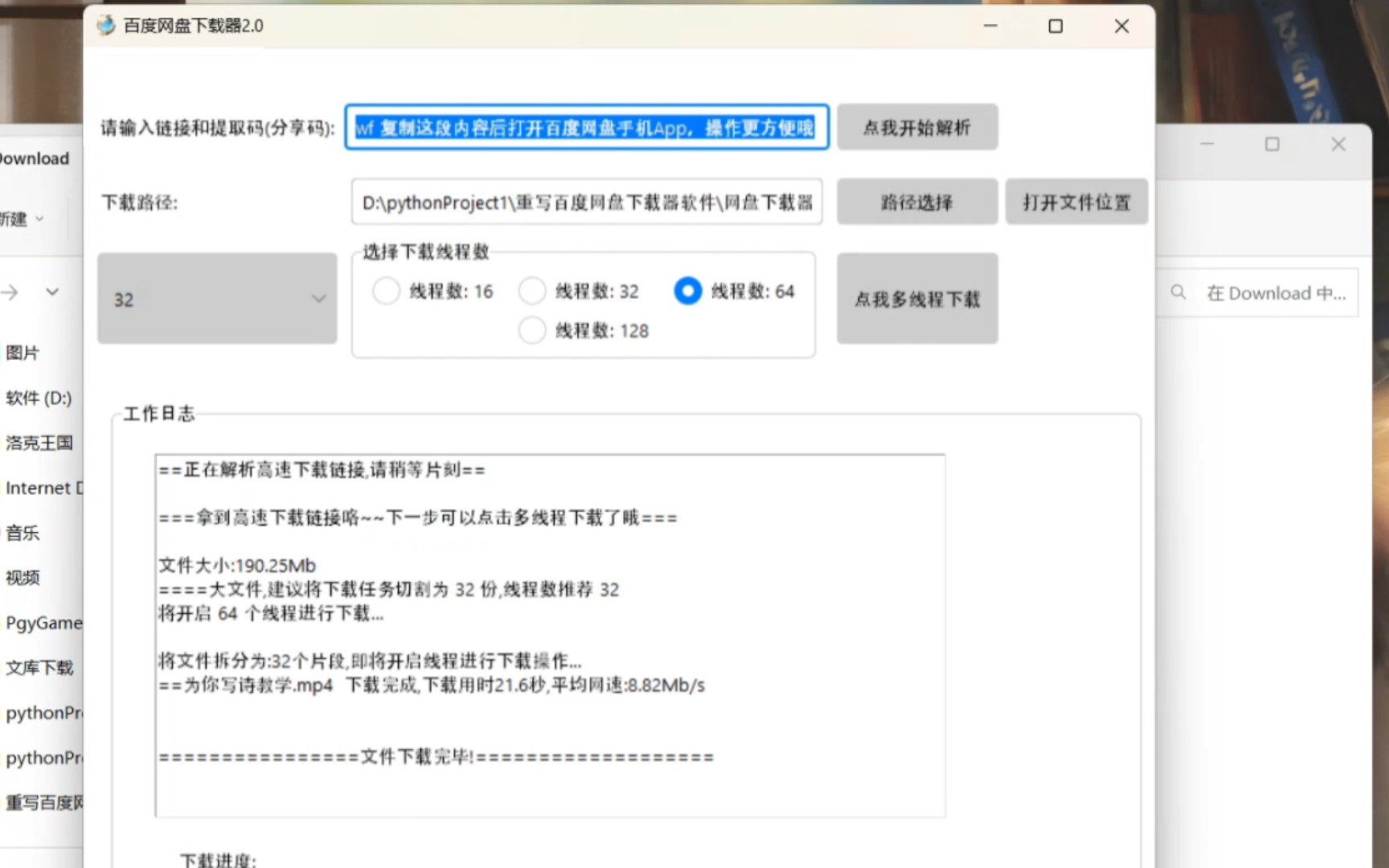The width and height of the screenshot is (1389, 868).
Task: Open 洛克王国 folder in sidebar
Action: click(x=39, y=443)
